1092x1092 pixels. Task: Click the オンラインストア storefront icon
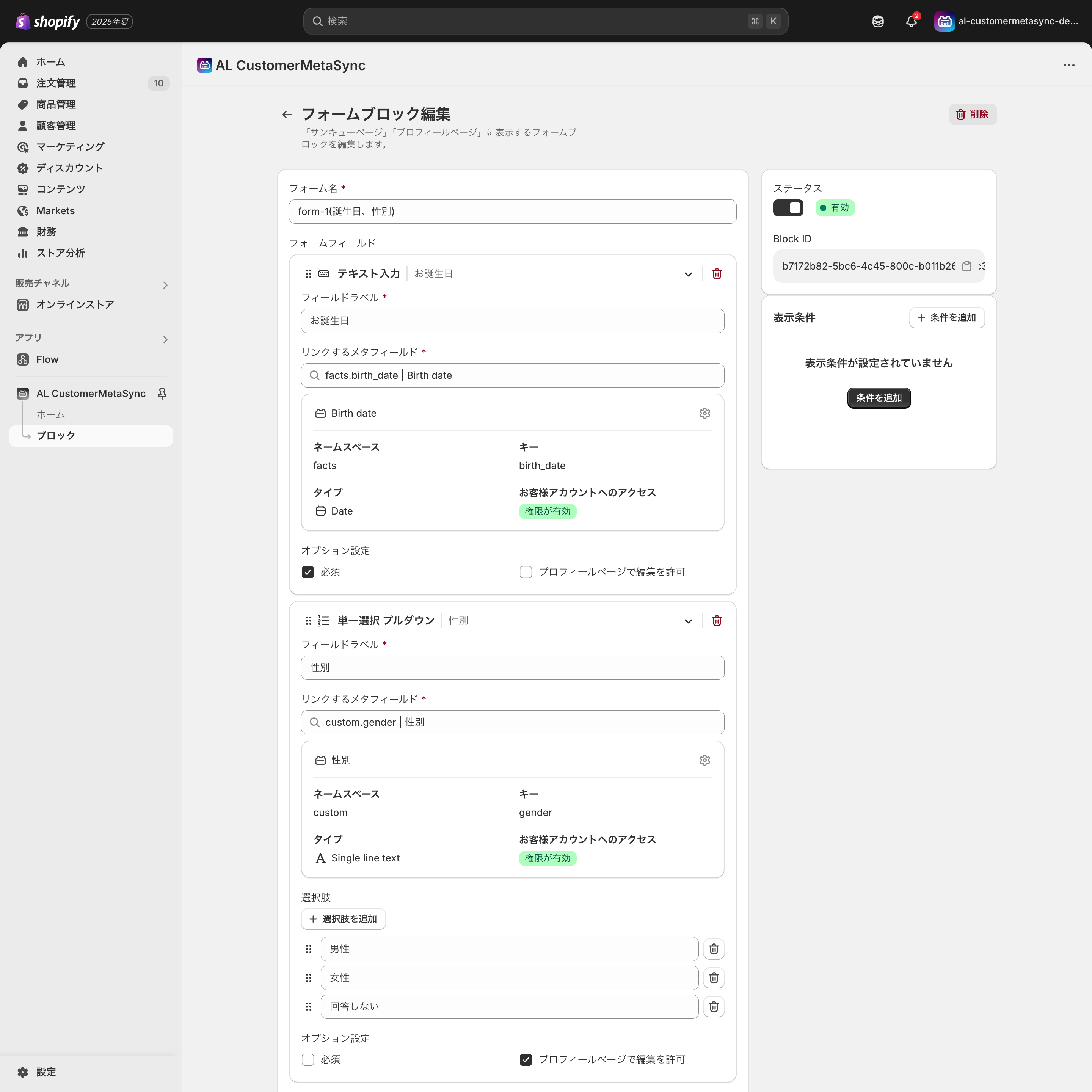click(23, 304)
